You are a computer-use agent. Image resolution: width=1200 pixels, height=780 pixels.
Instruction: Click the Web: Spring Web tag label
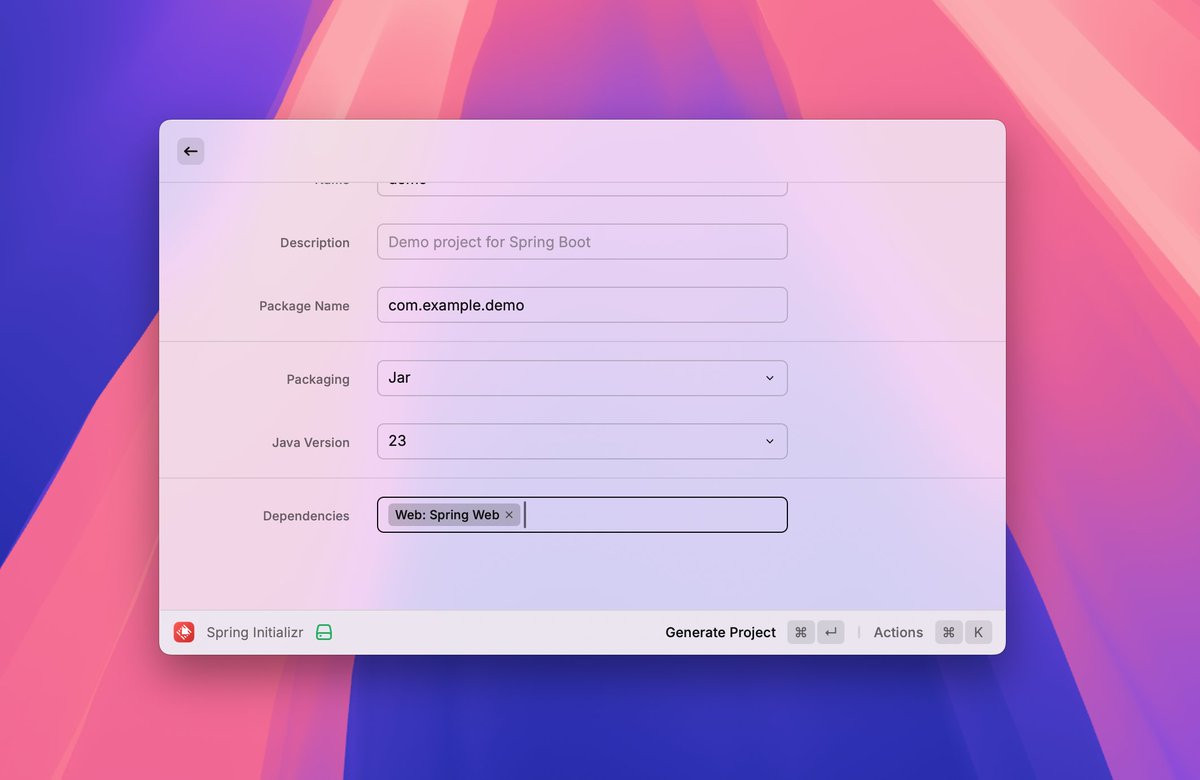click(447, 515)
